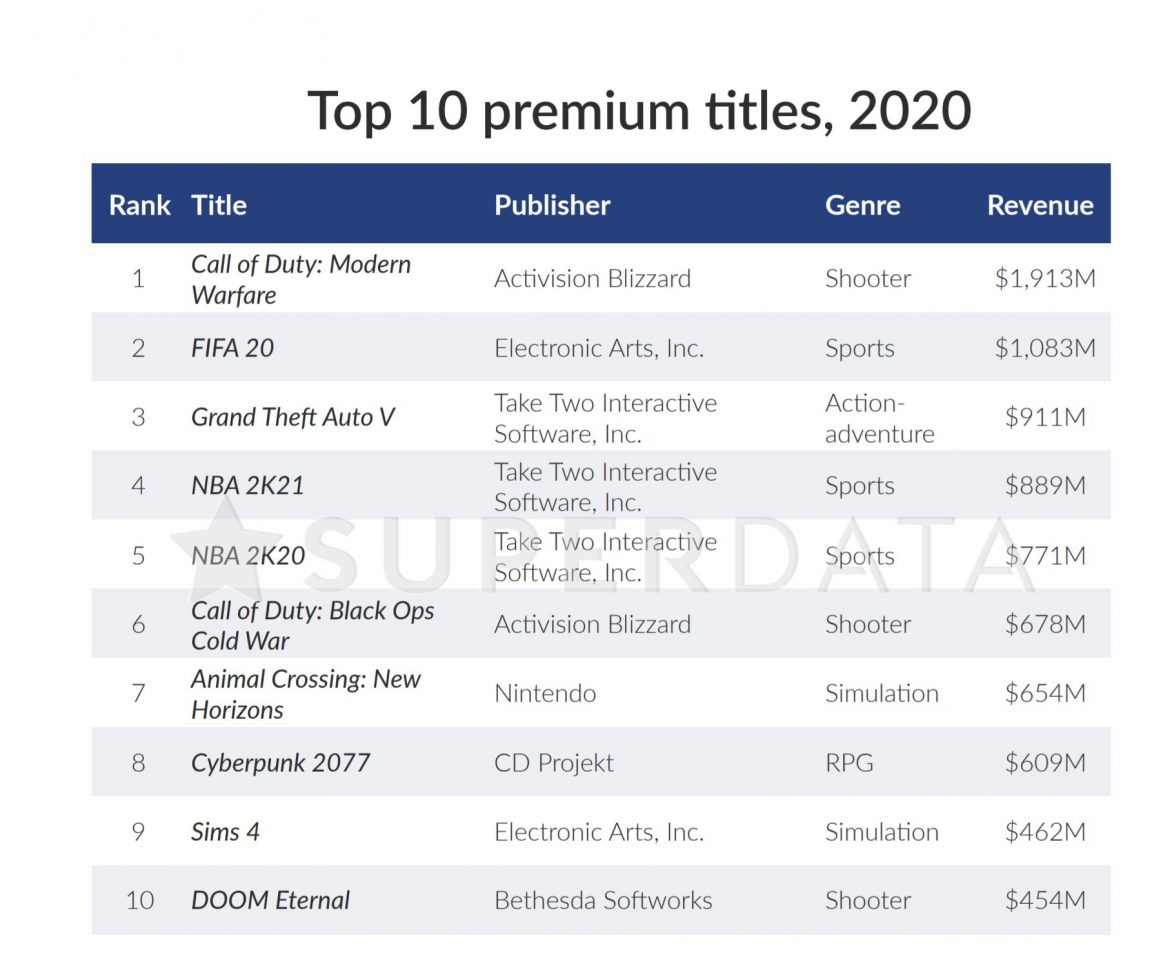Image resolution: width=1152 pixels, height=973 pixels.
Task: Click the $1,913M revenue value
Action: tap(1044, 279)
